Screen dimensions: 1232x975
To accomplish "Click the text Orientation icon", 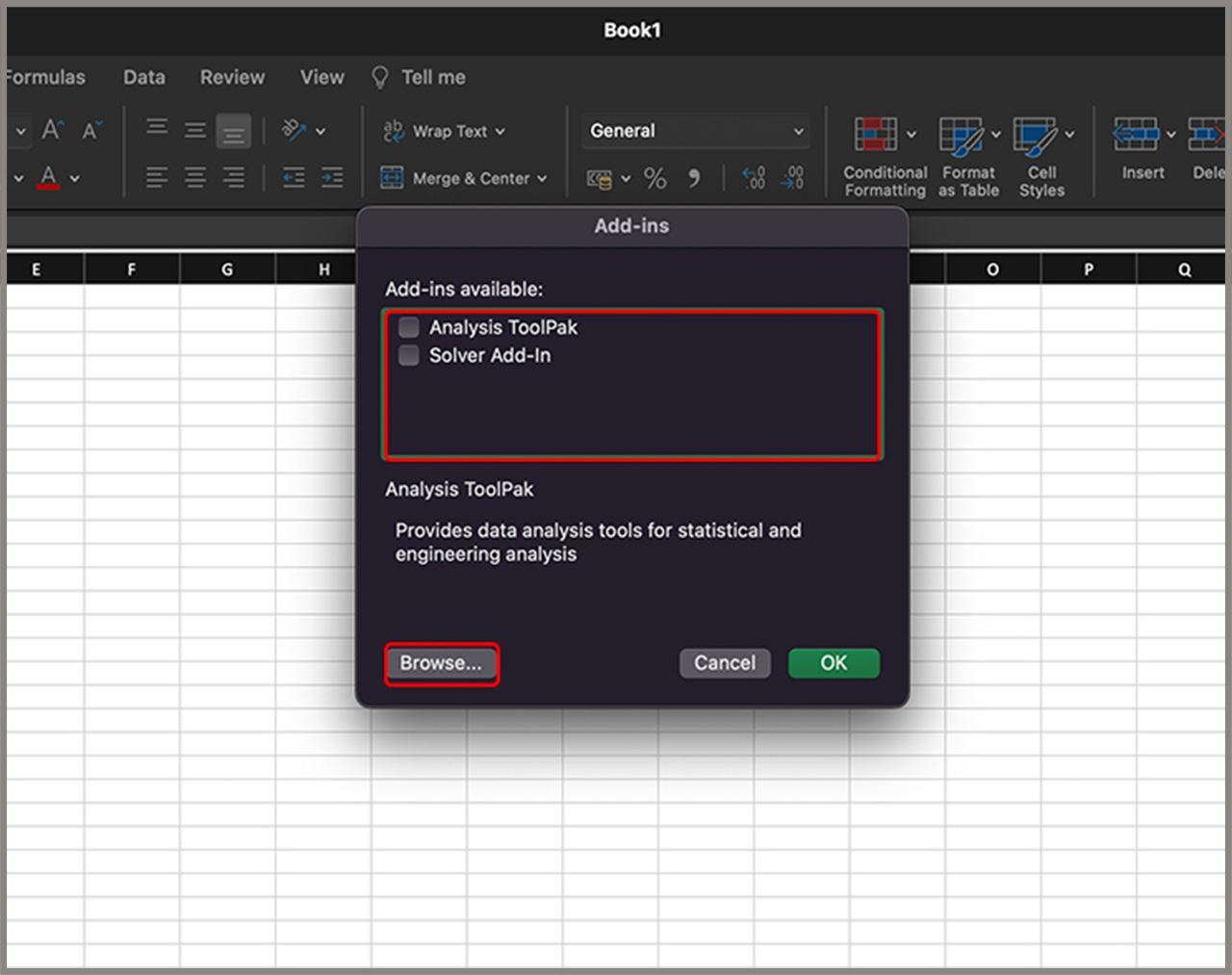I will (294, 130).
